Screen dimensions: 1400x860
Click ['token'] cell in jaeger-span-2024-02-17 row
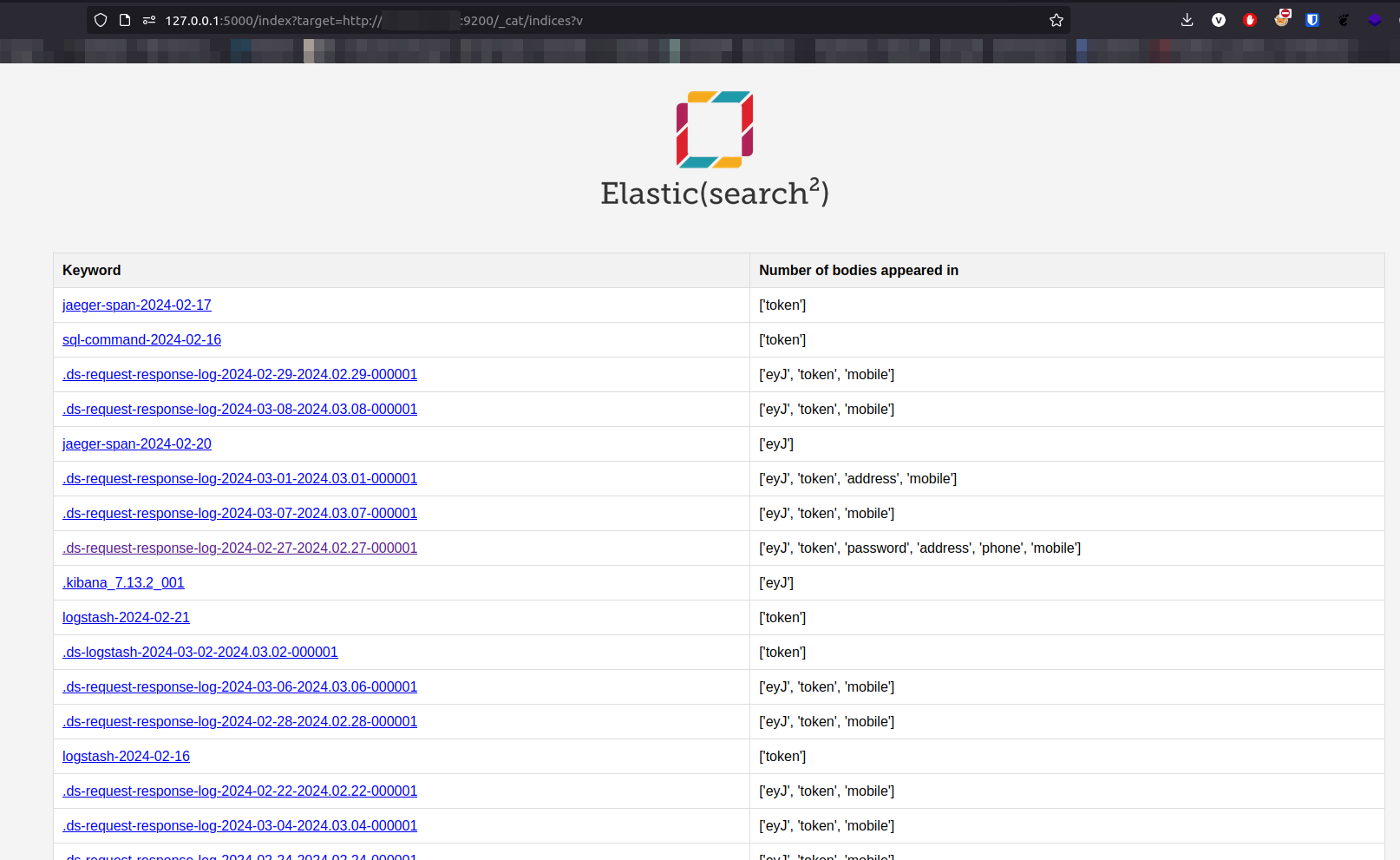click(1067, 305)
